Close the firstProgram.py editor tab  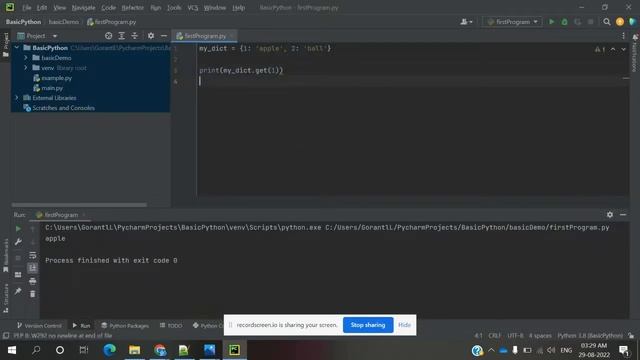[x=231, y=36]
